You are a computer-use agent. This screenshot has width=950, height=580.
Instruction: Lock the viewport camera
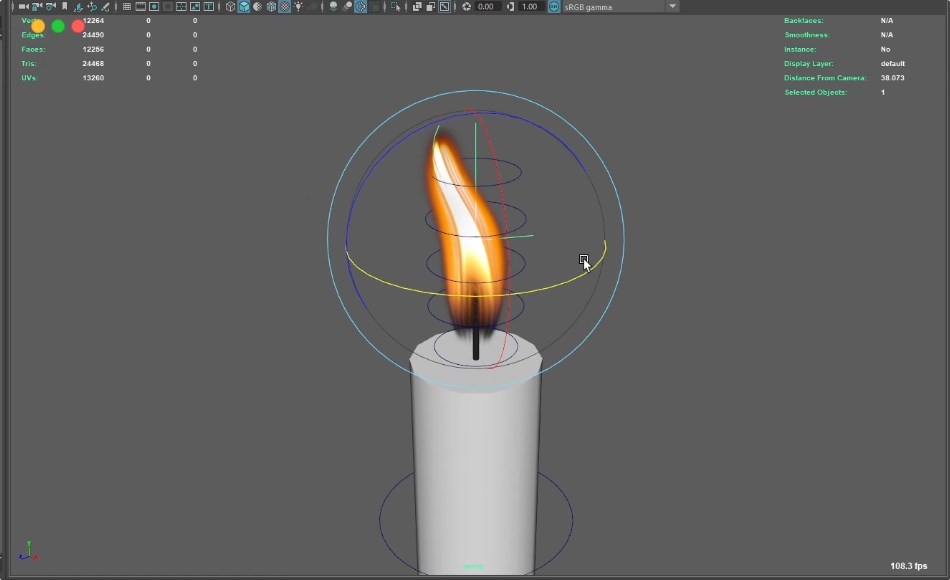[36, 6]
